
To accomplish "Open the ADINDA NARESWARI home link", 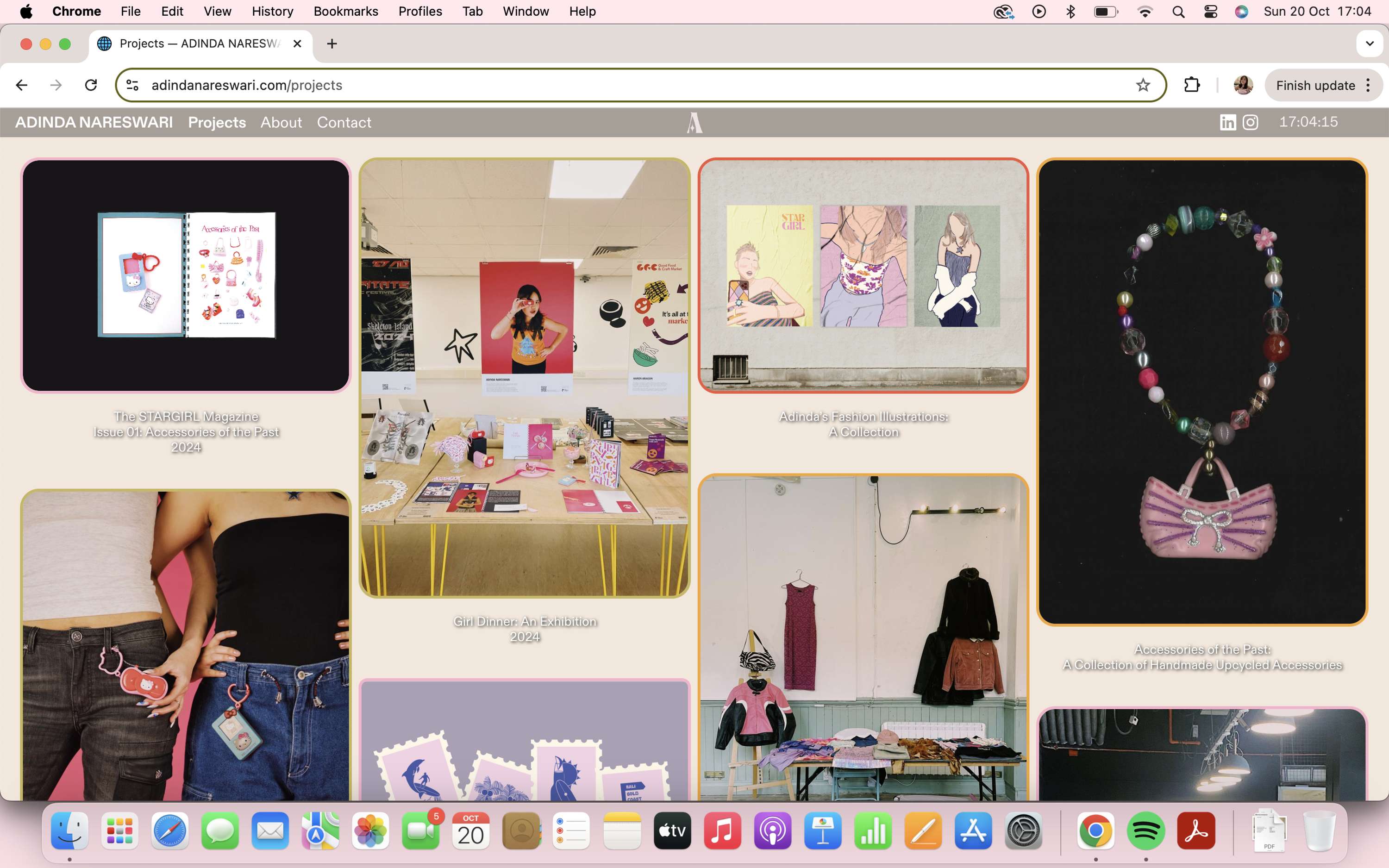I will click(94, 122).
